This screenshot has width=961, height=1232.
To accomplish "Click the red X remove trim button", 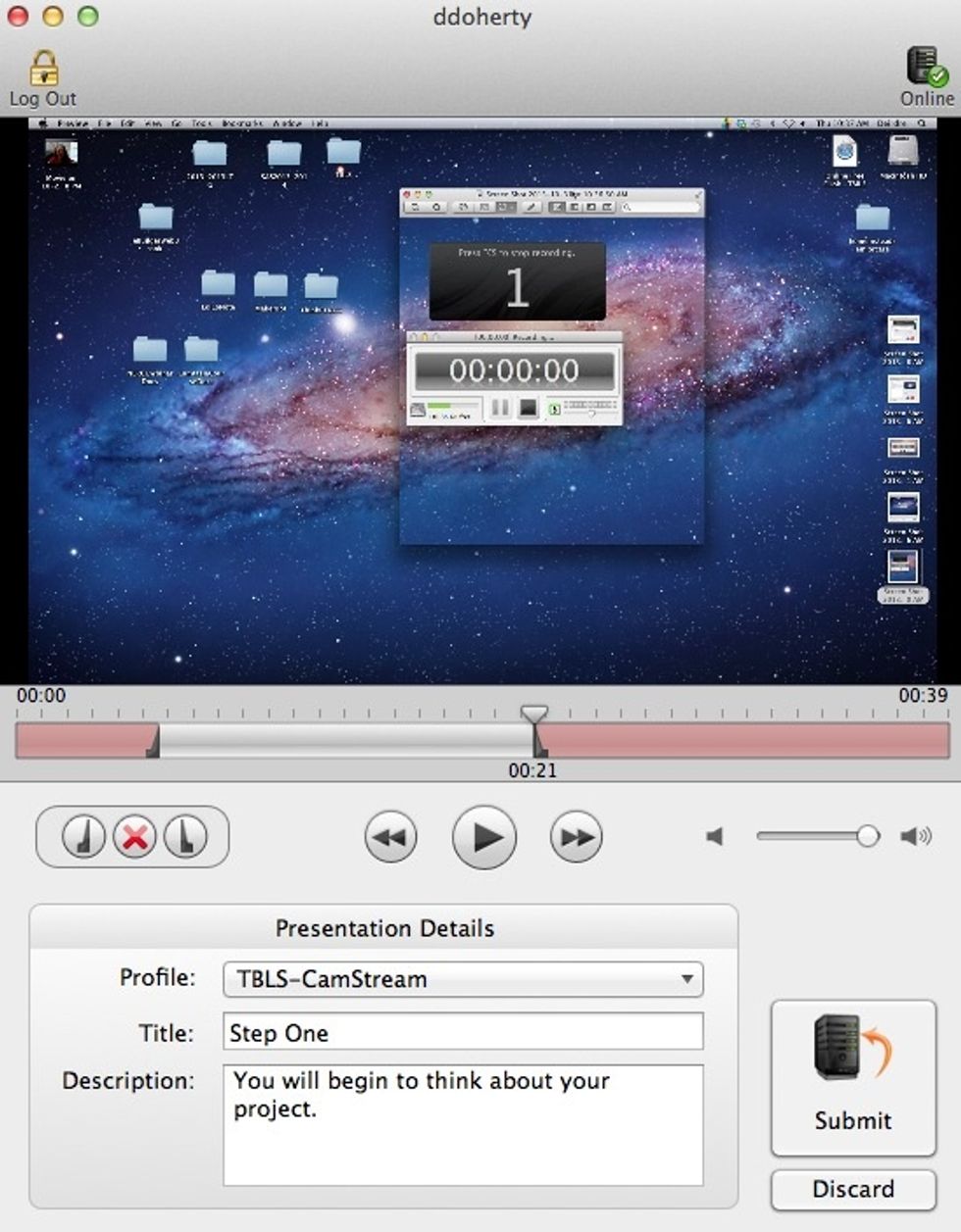I will click(x=134, y=837).
